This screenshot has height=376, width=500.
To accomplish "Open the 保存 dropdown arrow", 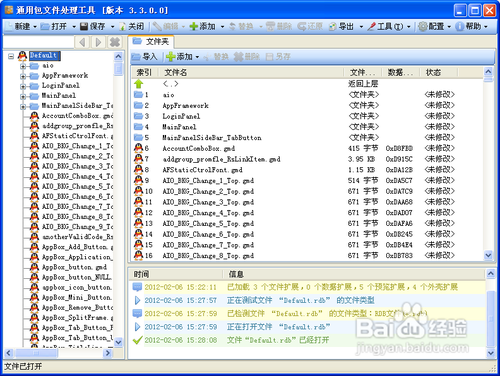I will [x=112, y=26].
